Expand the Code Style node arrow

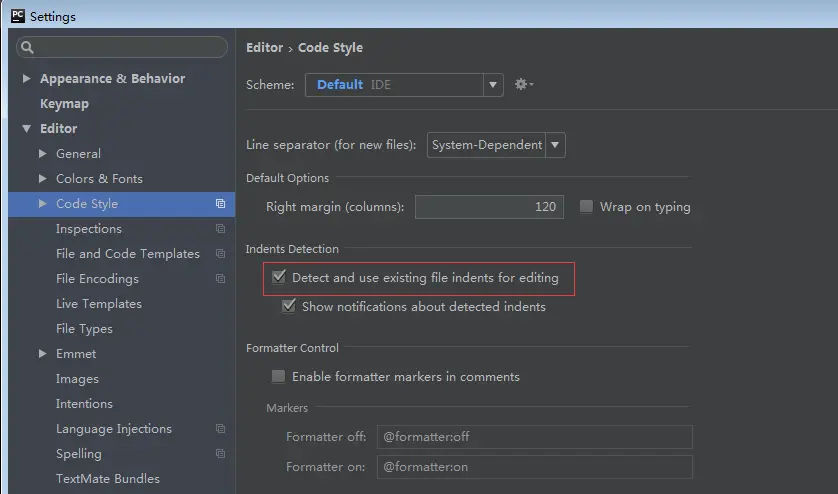(x=42, y=204)
